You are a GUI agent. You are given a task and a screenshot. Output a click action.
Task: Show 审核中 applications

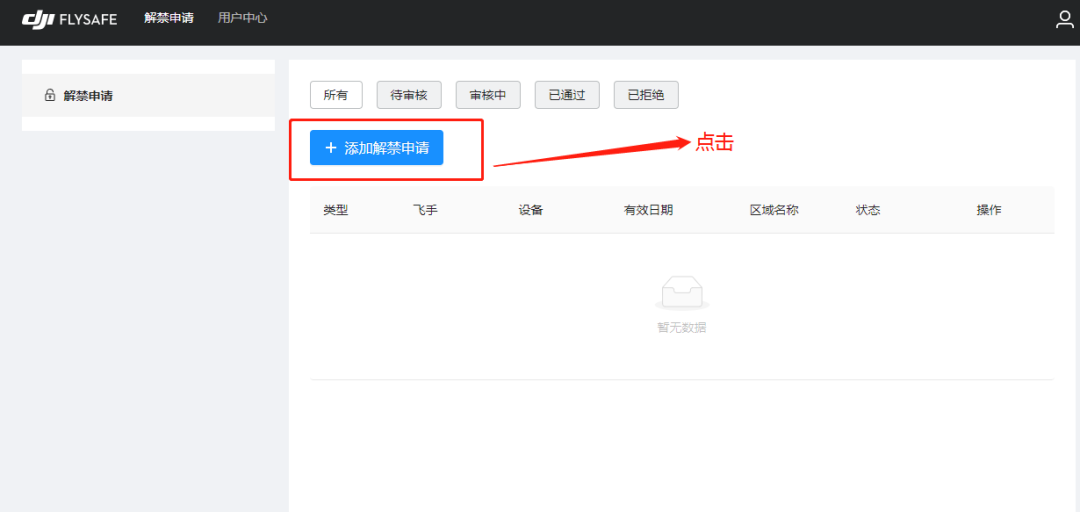coord(488,95)
